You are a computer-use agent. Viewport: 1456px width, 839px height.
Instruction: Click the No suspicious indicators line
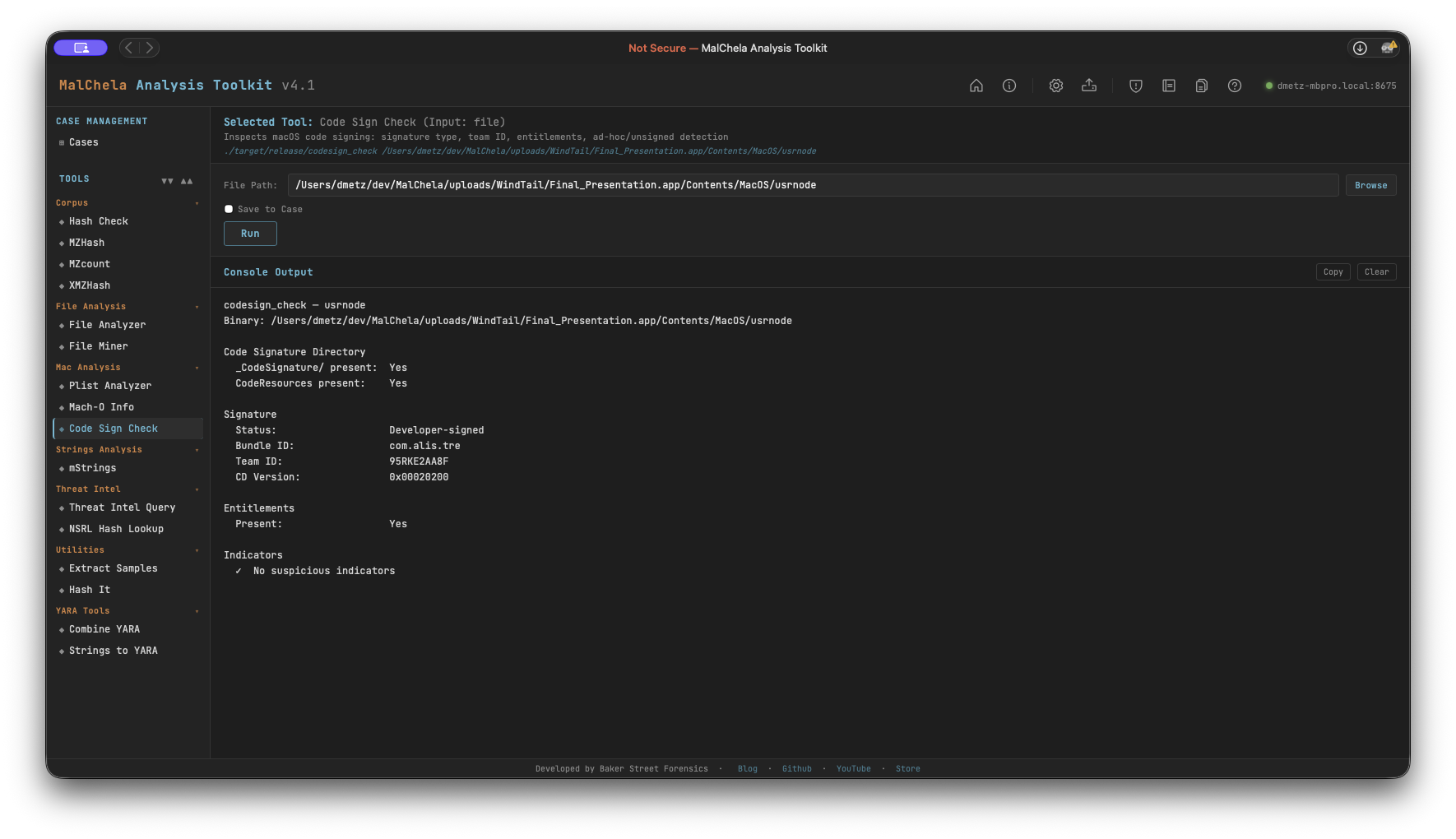(315, 571)
